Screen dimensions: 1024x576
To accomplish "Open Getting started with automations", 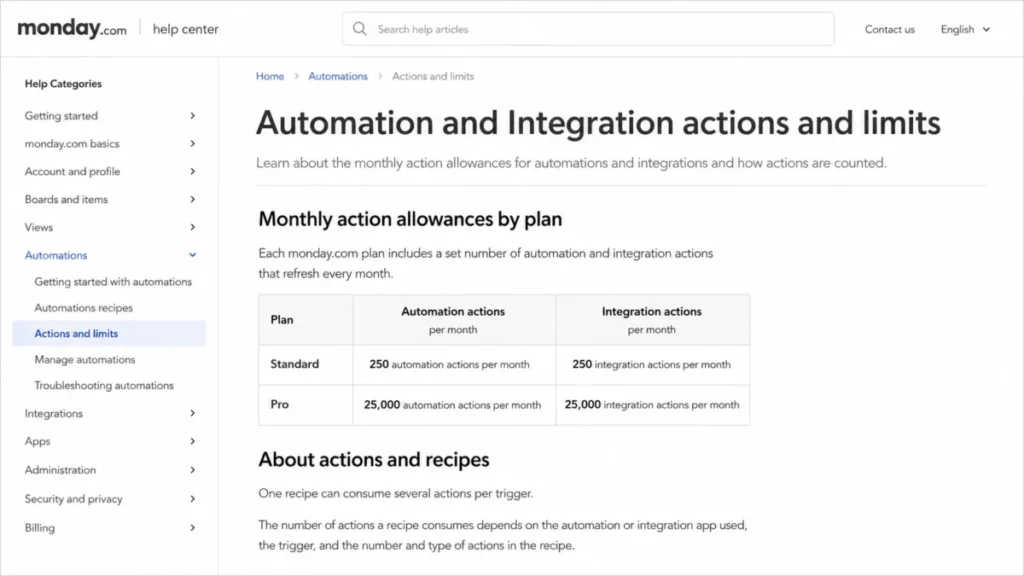I will [x=113, y=281].
